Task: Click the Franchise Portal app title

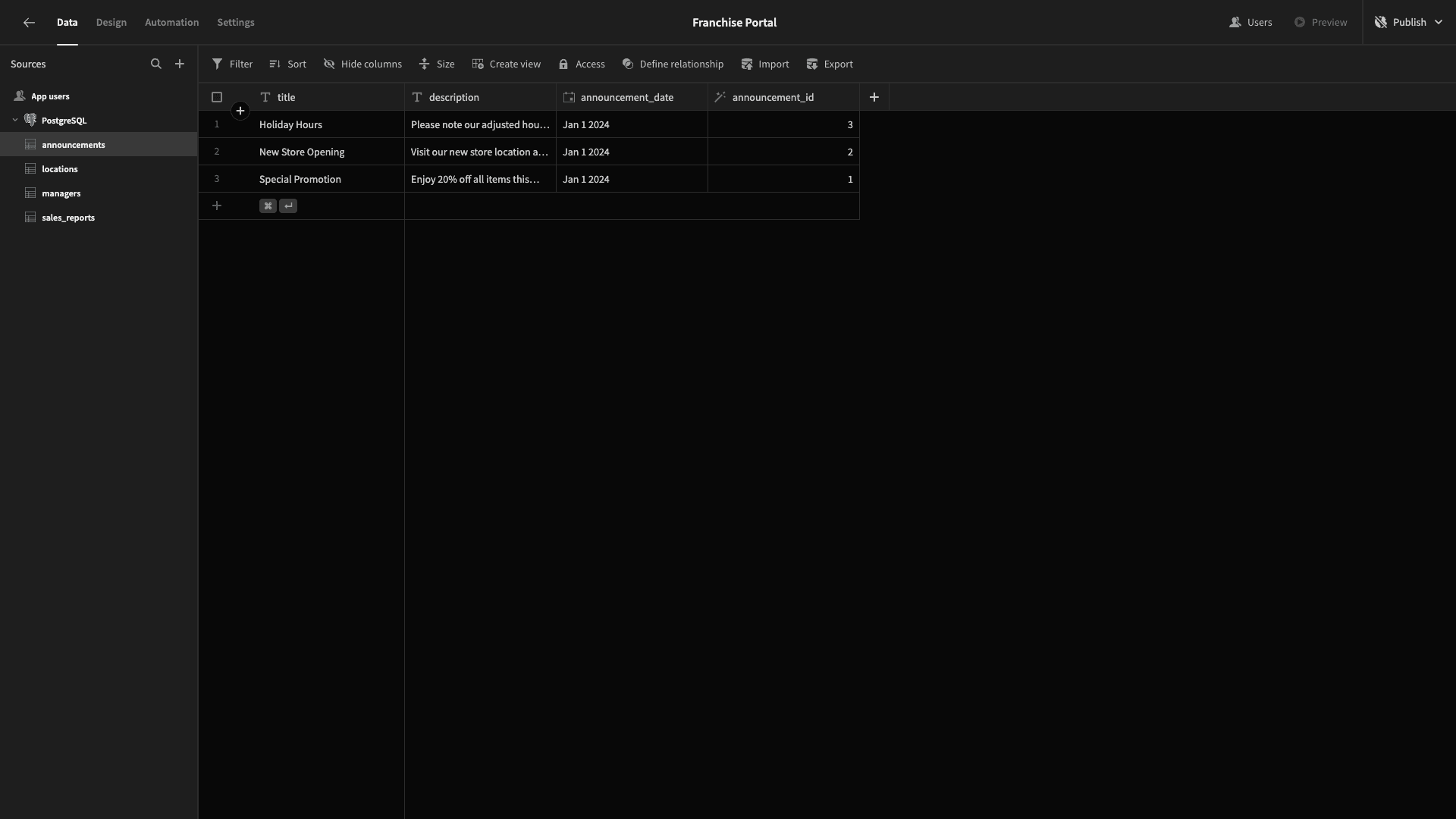Action: tap(734, 23)
